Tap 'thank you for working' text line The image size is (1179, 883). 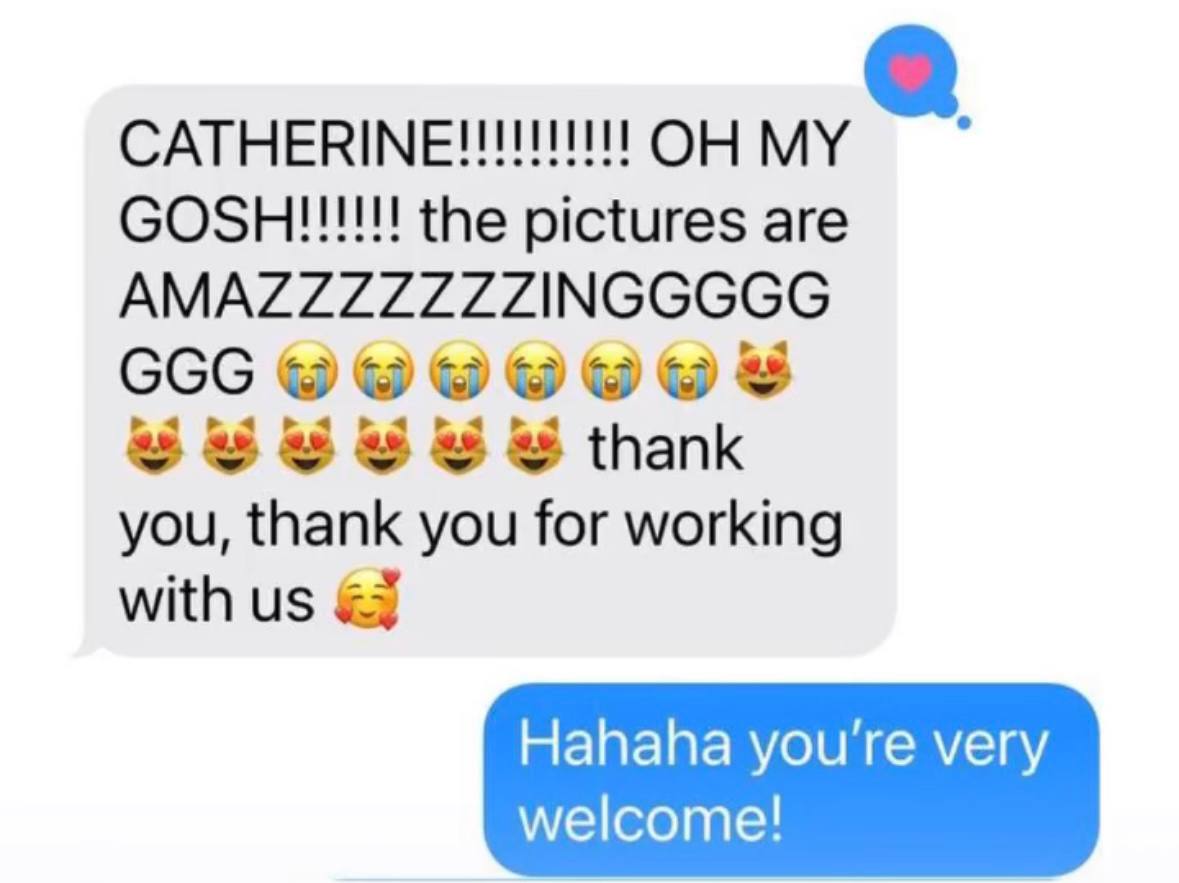(x=481, y=526)
